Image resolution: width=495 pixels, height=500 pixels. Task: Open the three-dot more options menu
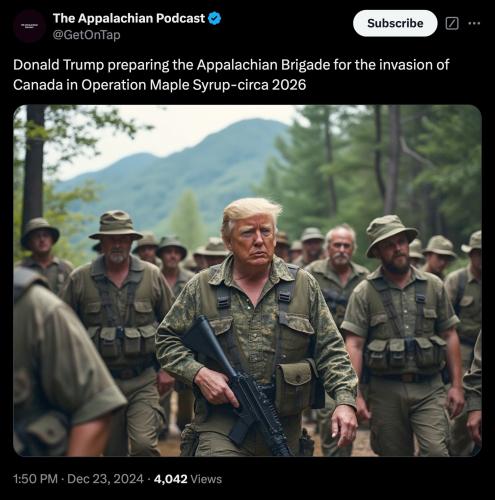click(474, 23)
